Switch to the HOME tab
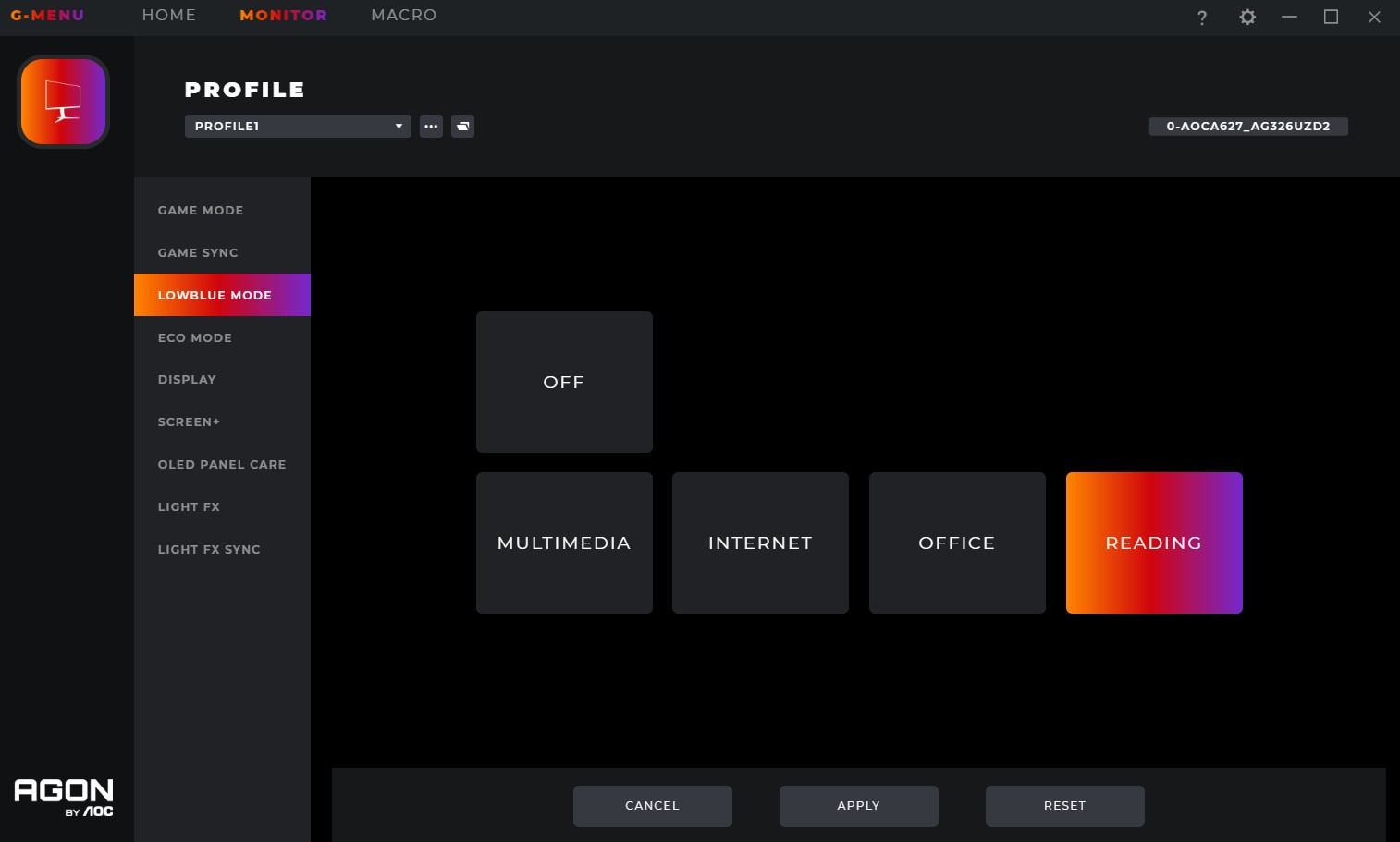 tap(169, 16)
